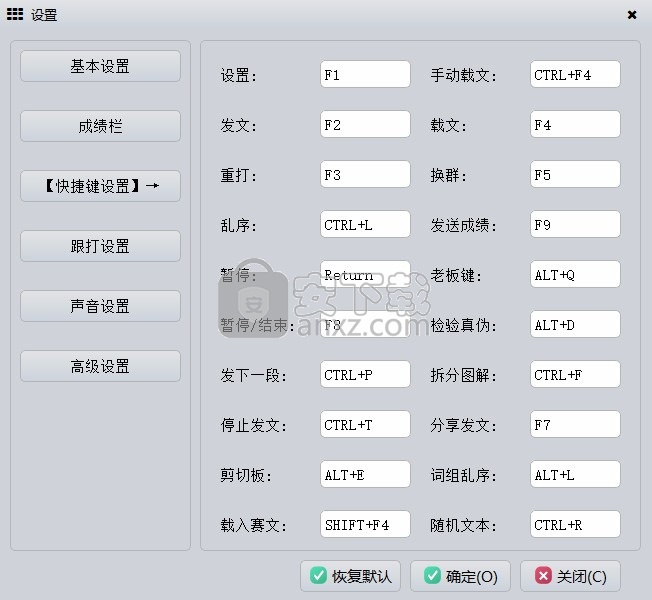
Task: Confirm settings with 确定(O) button
Action: [460, 576]
